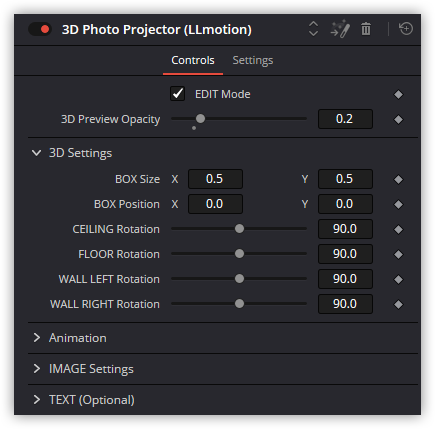Viewport: 435px width, 429px height.
Task: Delete the effect with the trash icon
Action: point(366,29)
